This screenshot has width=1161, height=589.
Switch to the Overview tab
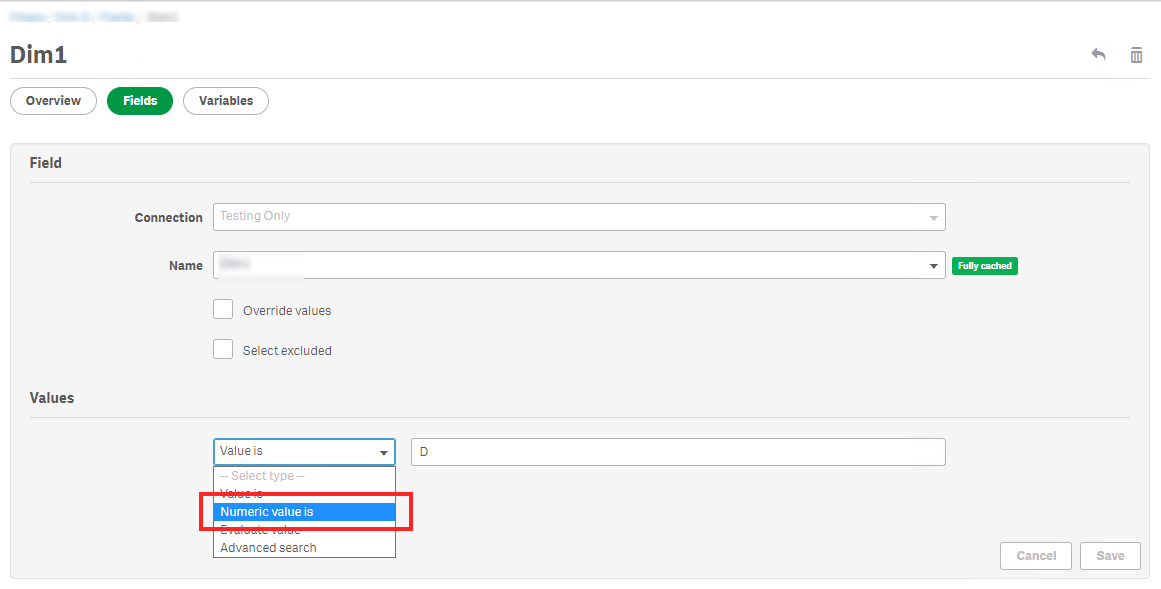(x=53, y=101)
